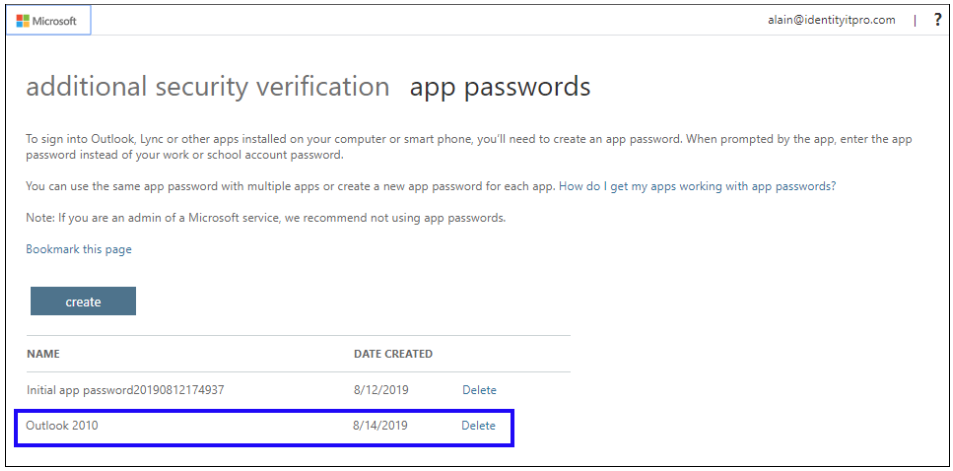Select the Initial app password20190812174937 name
Image resolution: width=953 pixels, height=471 pixels.
[125, 390]
